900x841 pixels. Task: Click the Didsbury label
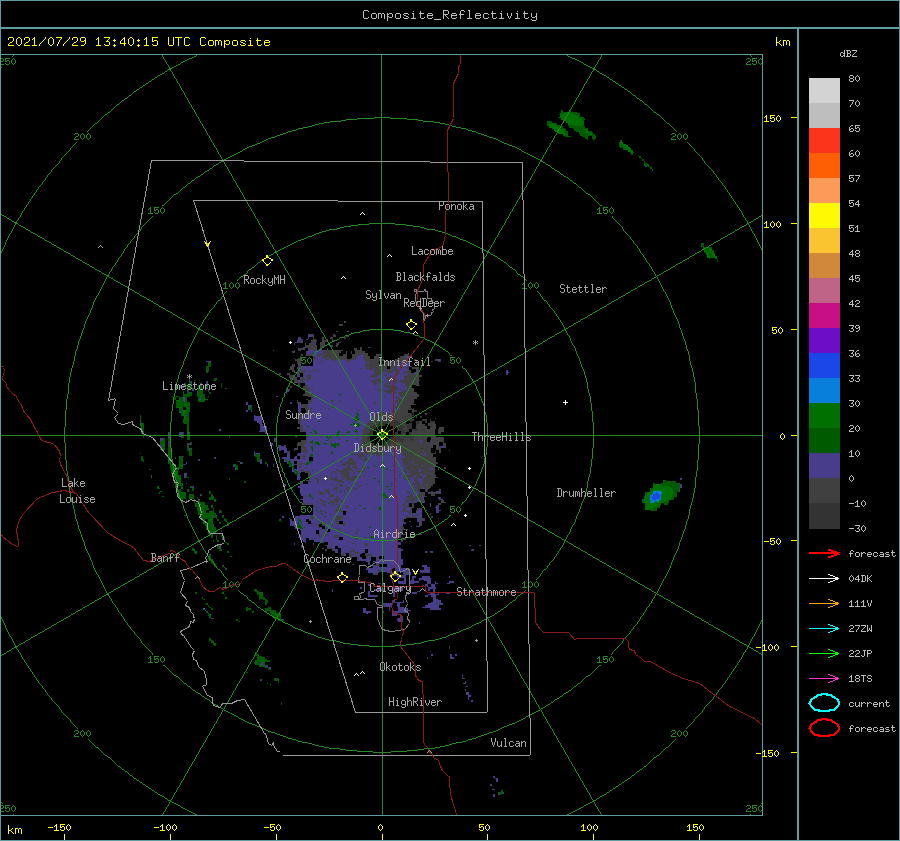point(377,448)
